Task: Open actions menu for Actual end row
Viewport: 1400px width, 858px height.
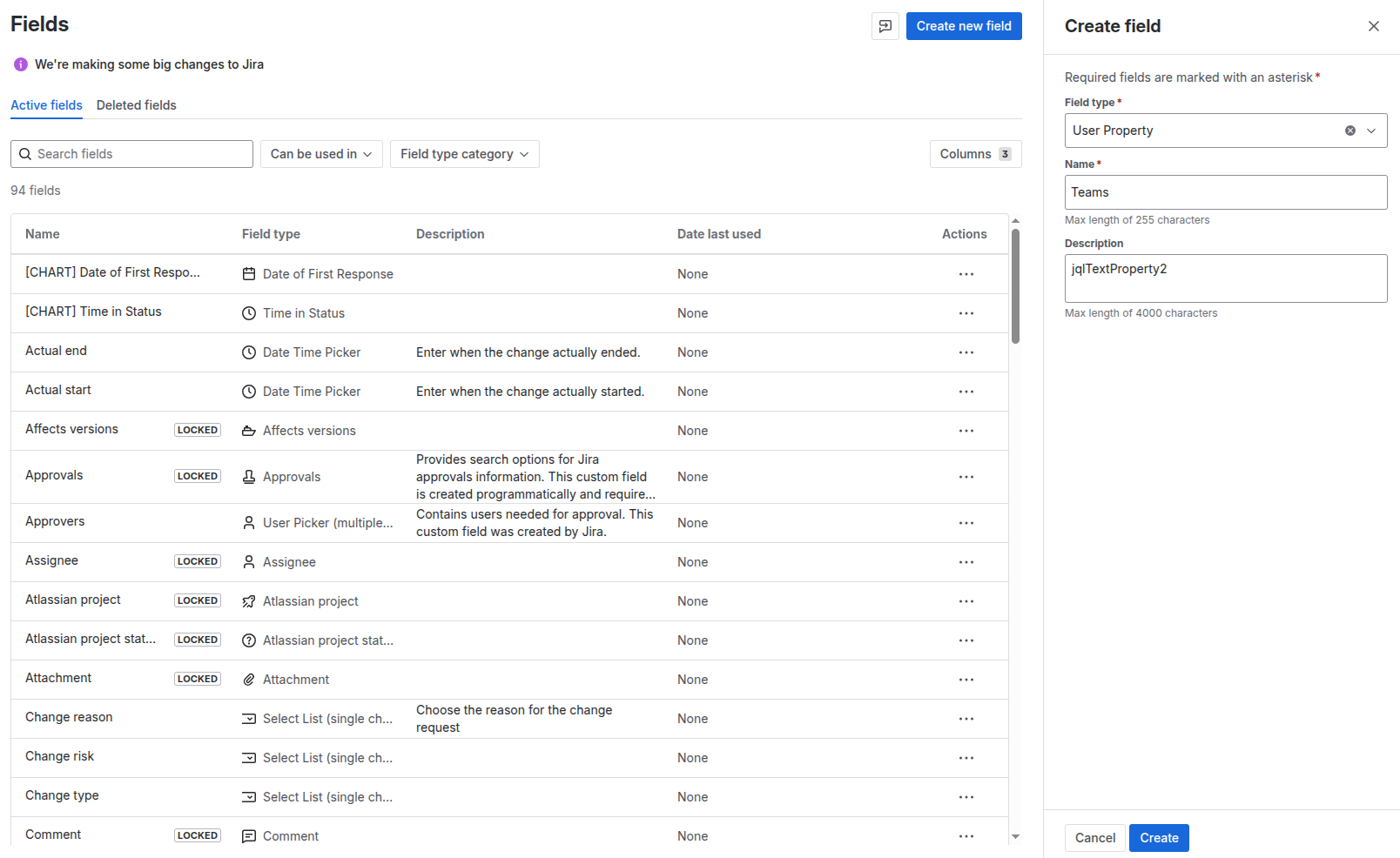Action: tap(966, 352)
